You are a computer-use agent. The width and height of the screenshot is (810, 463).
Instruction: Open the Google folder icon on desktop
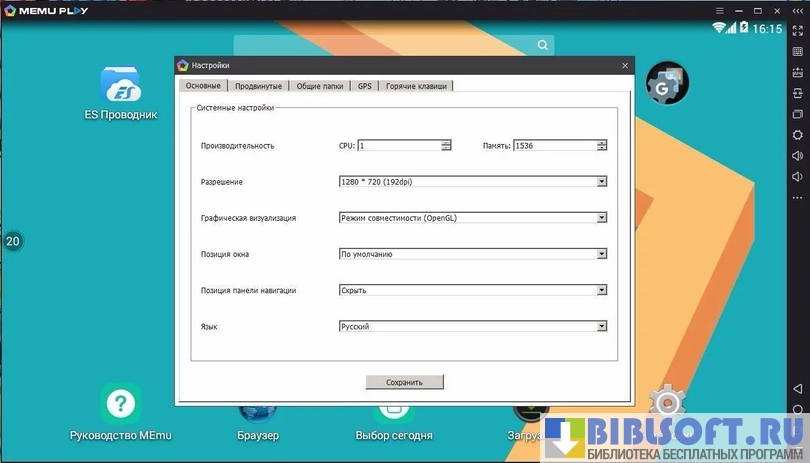coord(666,84)
